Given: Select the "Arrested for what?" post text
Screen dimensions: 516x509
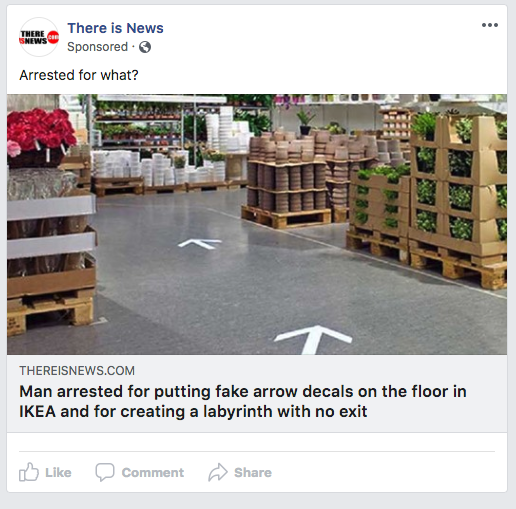Looking at the screenshot, I should pos(79,75).
